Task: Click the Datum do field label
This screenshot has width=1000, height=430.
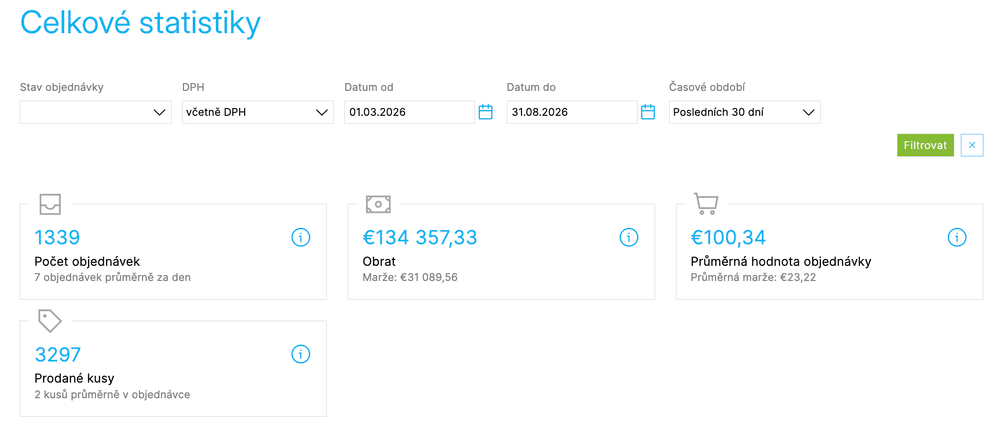Action: 531,87
